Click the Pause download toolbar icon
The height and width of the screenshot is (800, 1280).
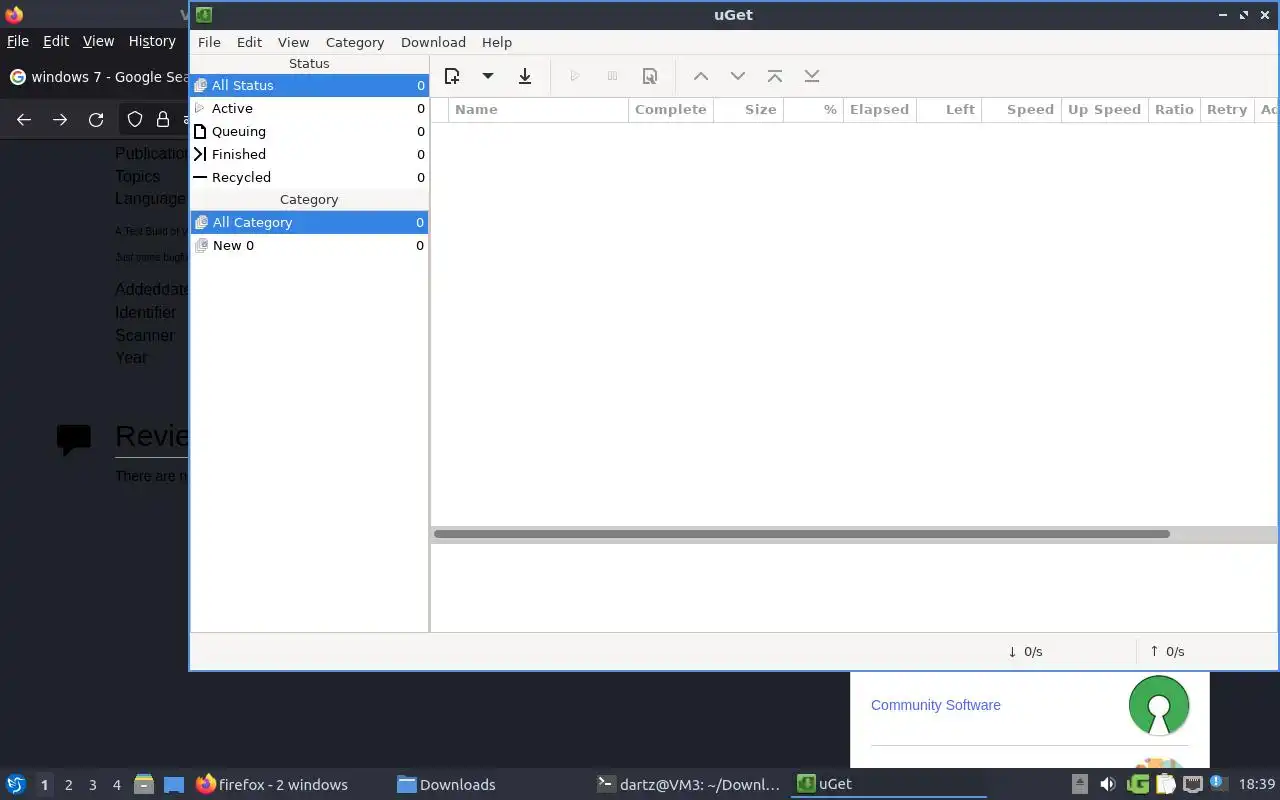[x=612, y=76]
